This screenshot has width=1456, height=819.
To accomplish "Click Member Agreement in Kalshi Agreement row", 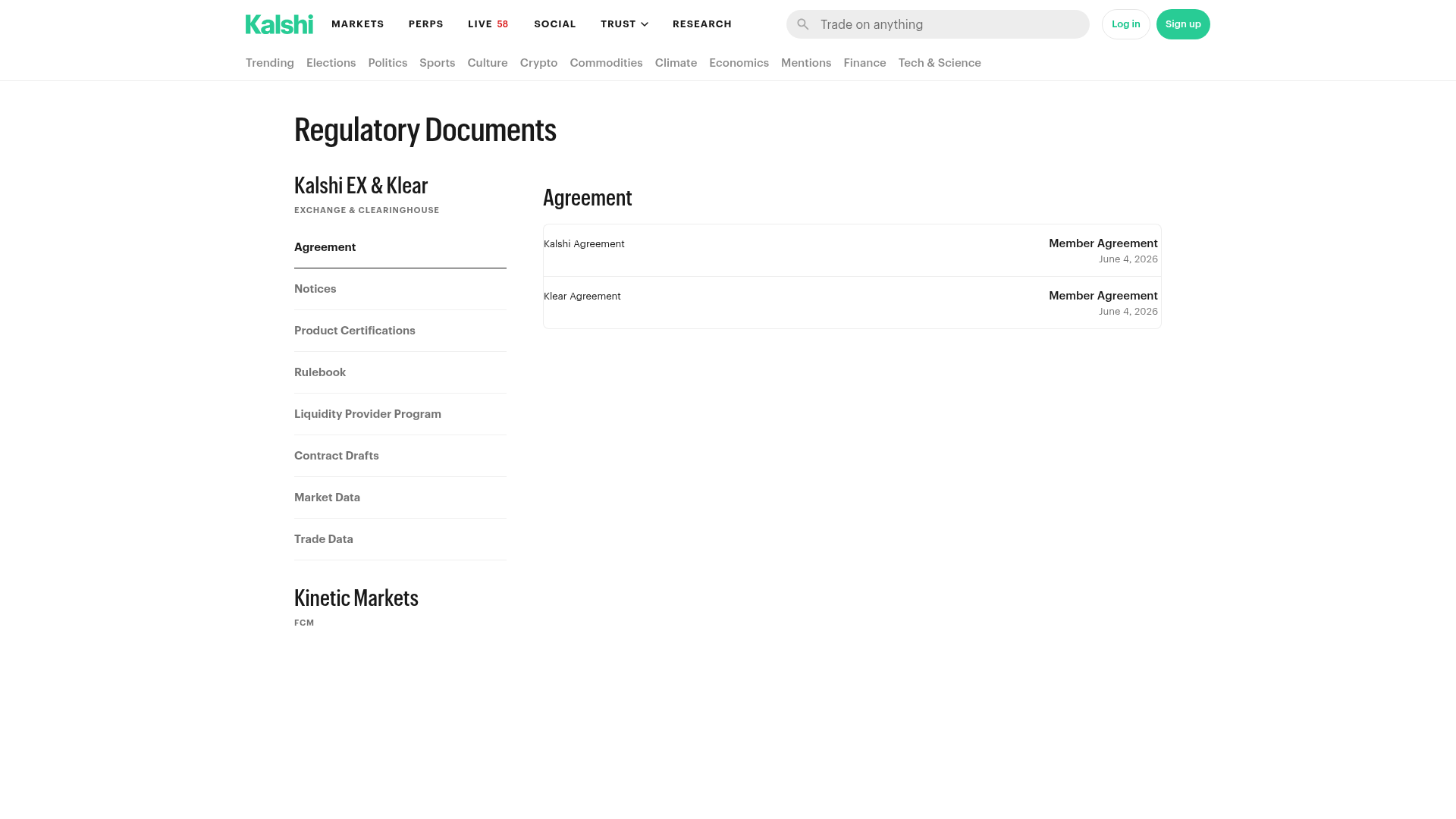I will [x=1103, y=243].
